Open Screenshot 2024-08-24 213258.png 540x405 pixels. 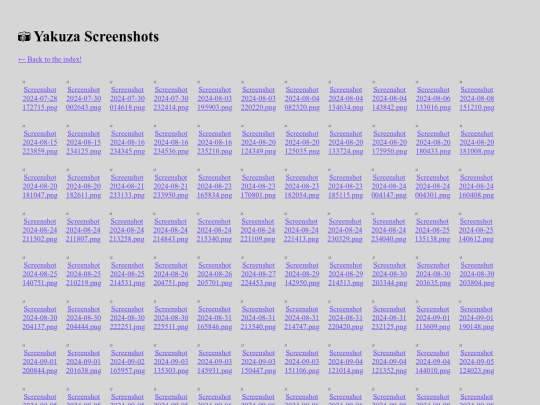pyautogui.click(x=127, y=230)
